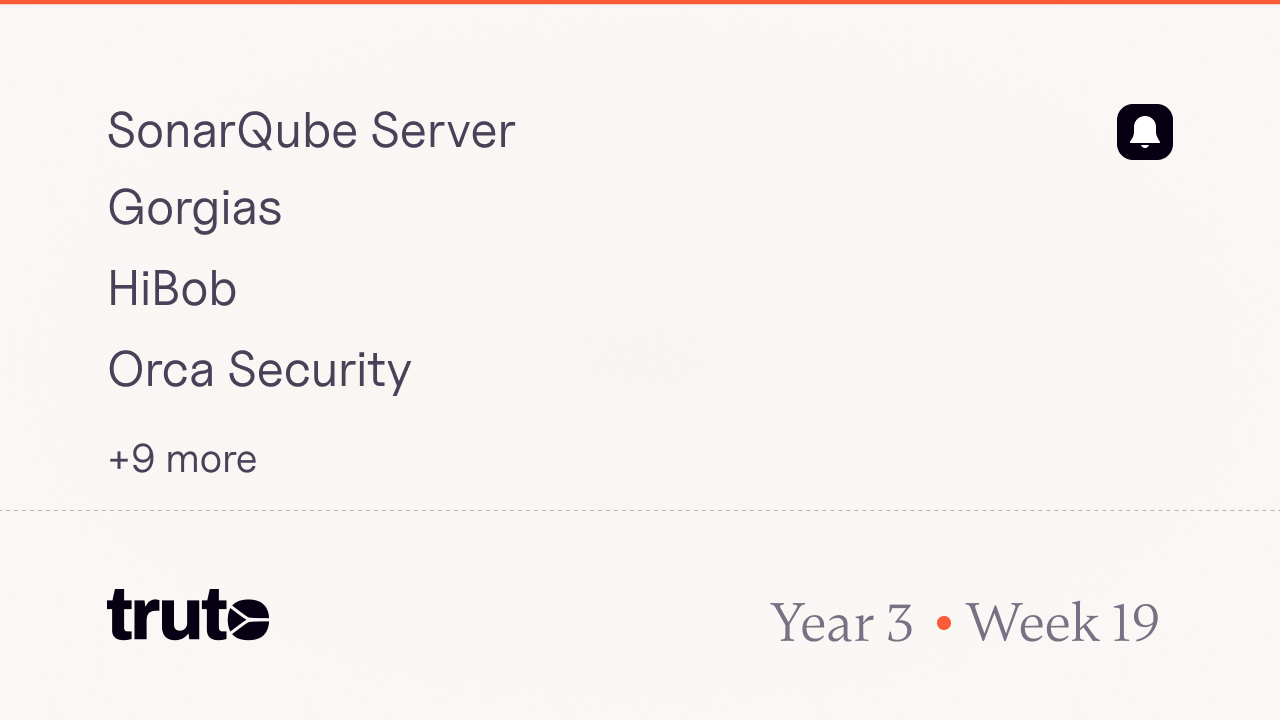Open the Orca Security entry
The image size is (1280, 720).
(x=260, y=370)
